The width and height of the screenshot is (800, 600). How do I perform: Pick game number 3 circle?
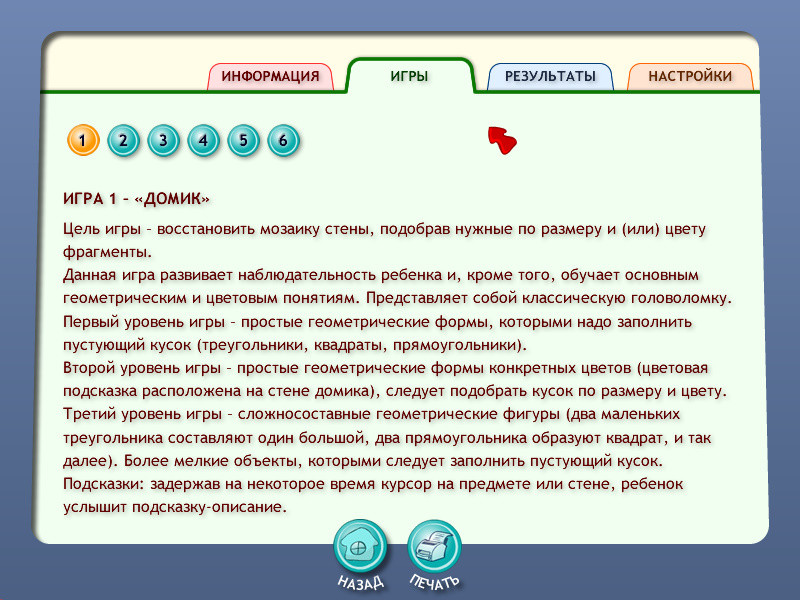click(x=163, y=140)
